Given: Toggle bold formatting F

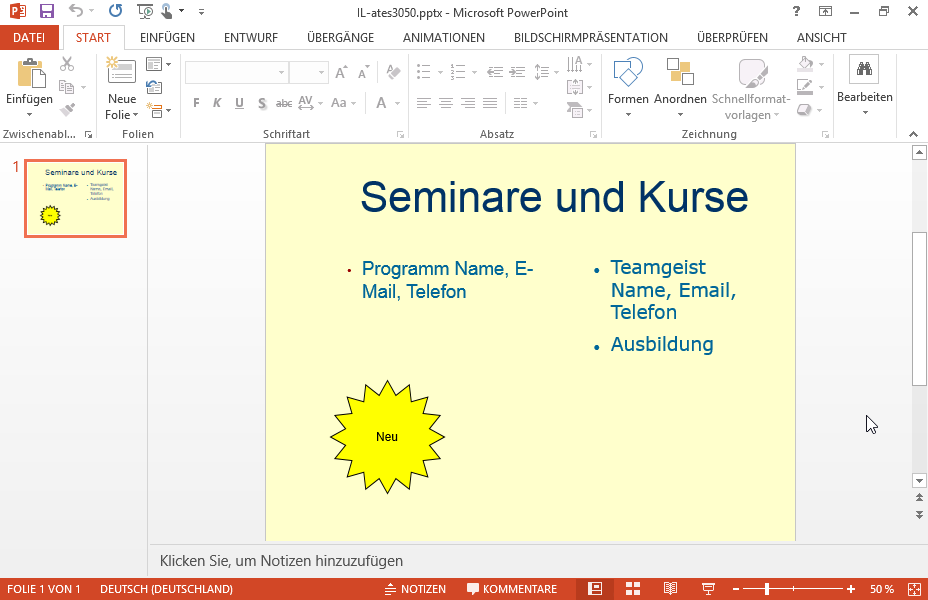Looking at the screenshot, I should click(x=196, y=103).
